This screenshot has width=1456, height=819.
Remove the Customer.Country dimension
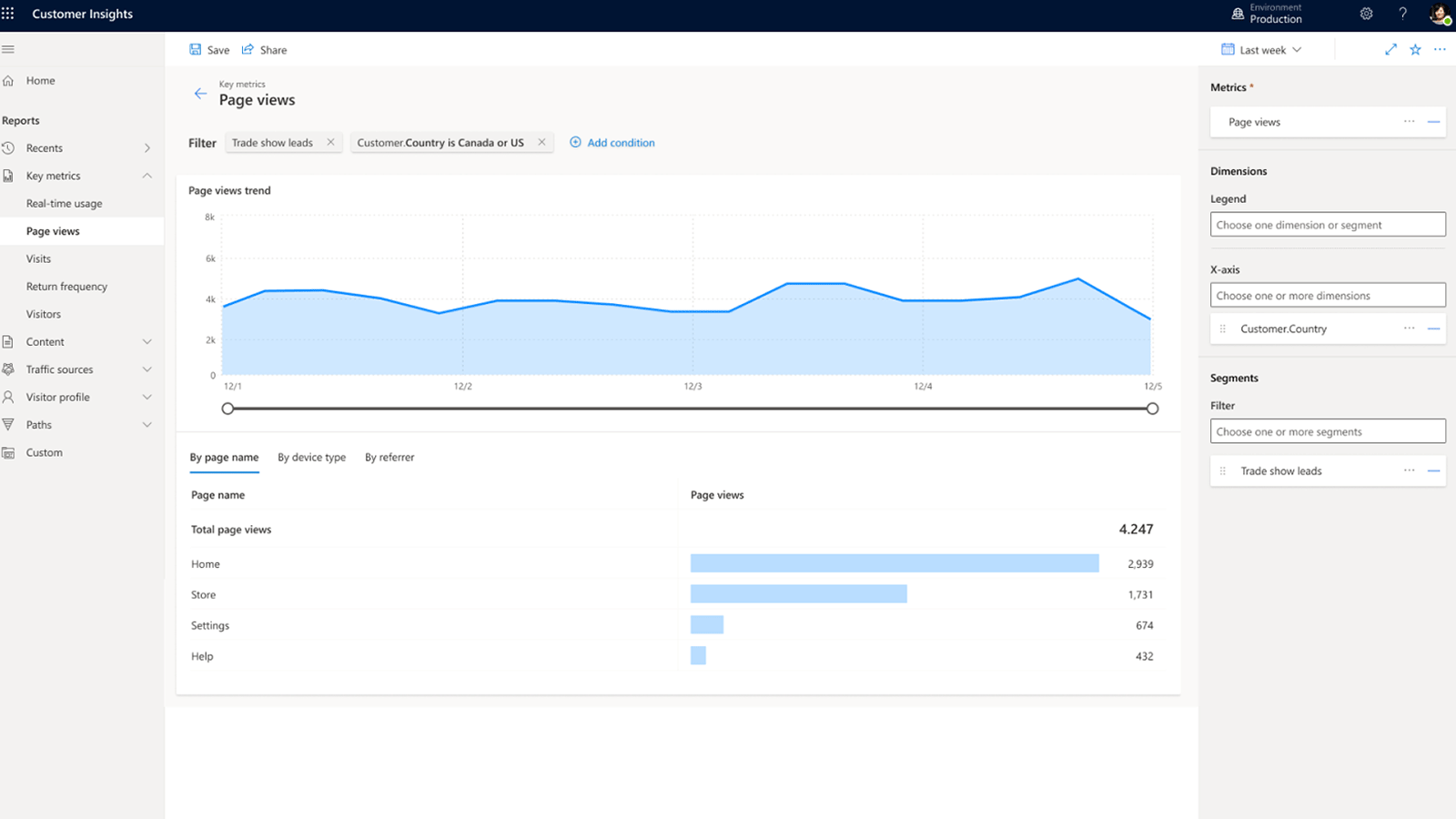(1433, 328)
